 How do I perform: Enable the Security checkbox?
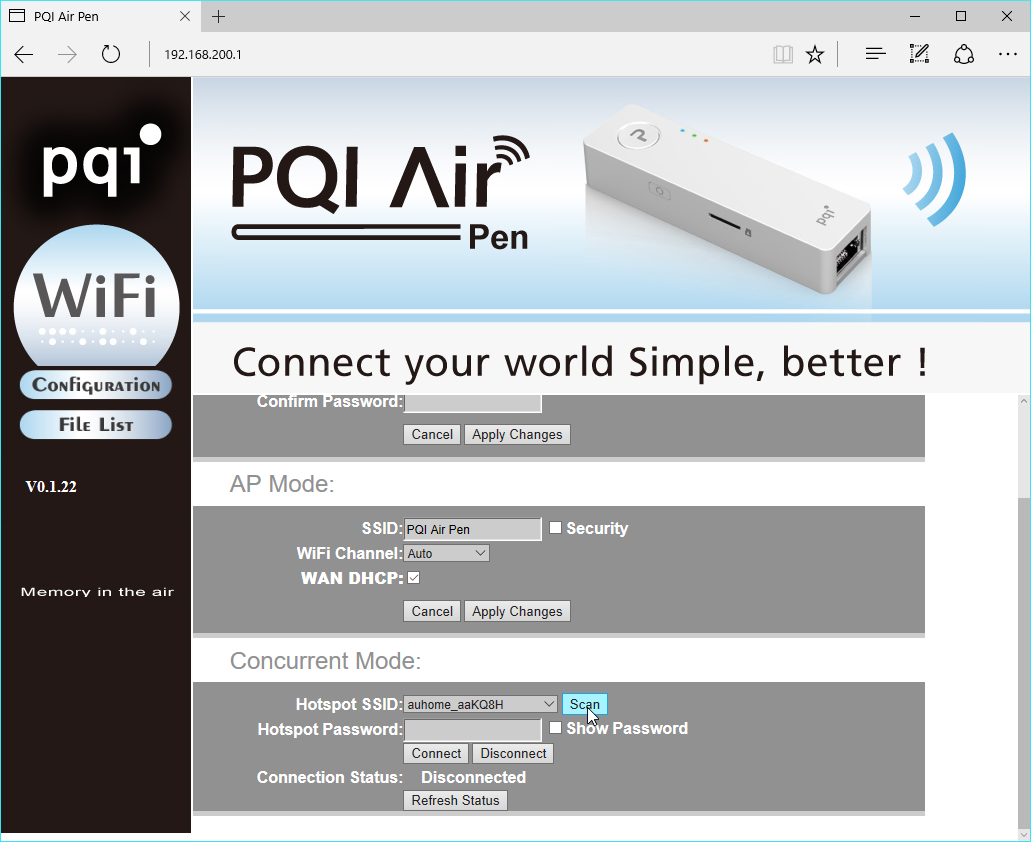coord(556,528)
